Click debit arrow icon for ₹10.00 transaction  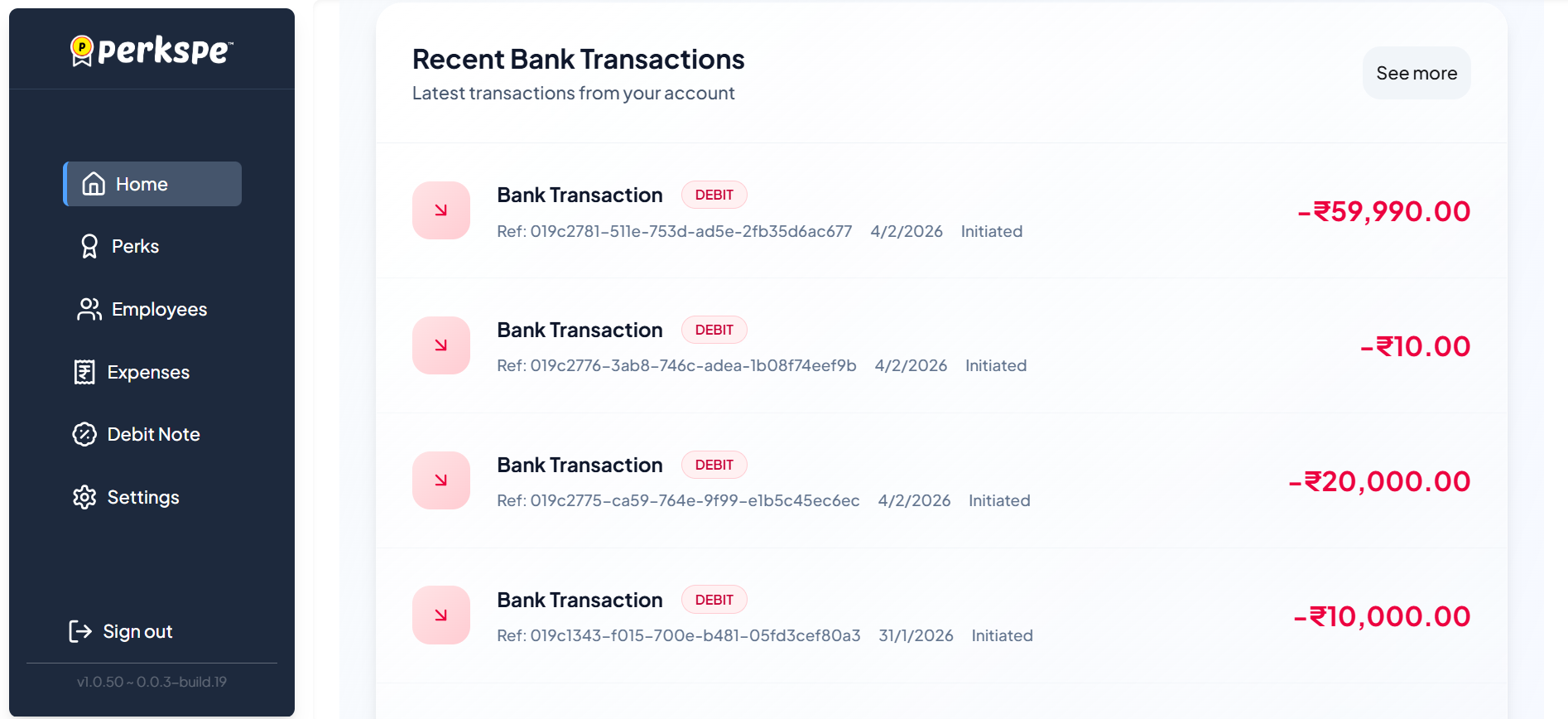click(441, 345)
